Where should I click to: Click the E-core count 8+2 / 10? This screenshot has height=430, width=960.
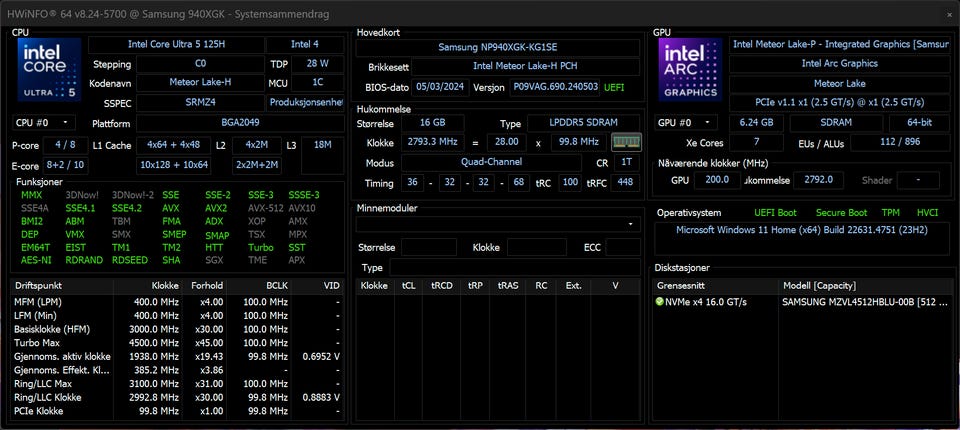pyautogui.click(x=66, y=165)
